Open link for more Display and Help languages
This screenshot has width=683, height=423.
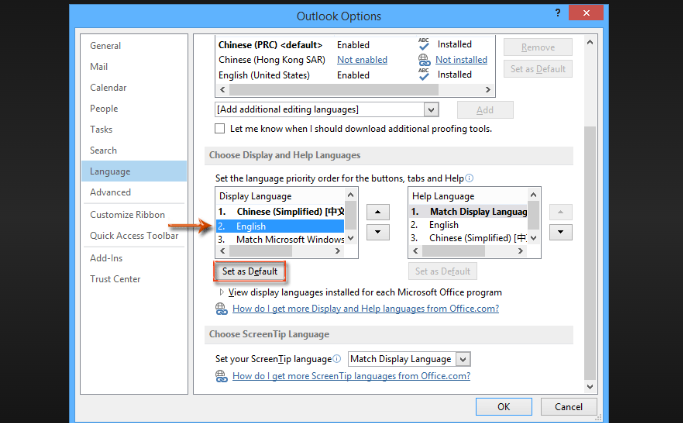(365, 309)
